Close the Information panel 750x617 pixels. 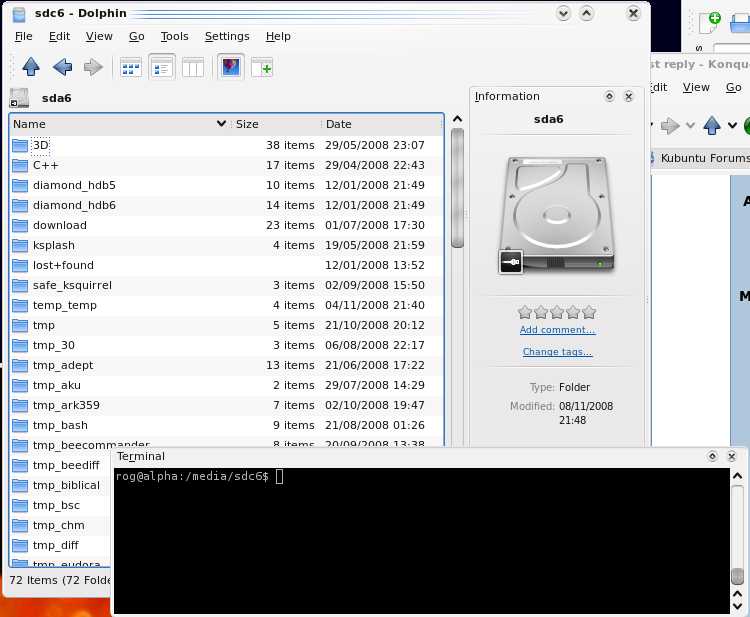628,97
